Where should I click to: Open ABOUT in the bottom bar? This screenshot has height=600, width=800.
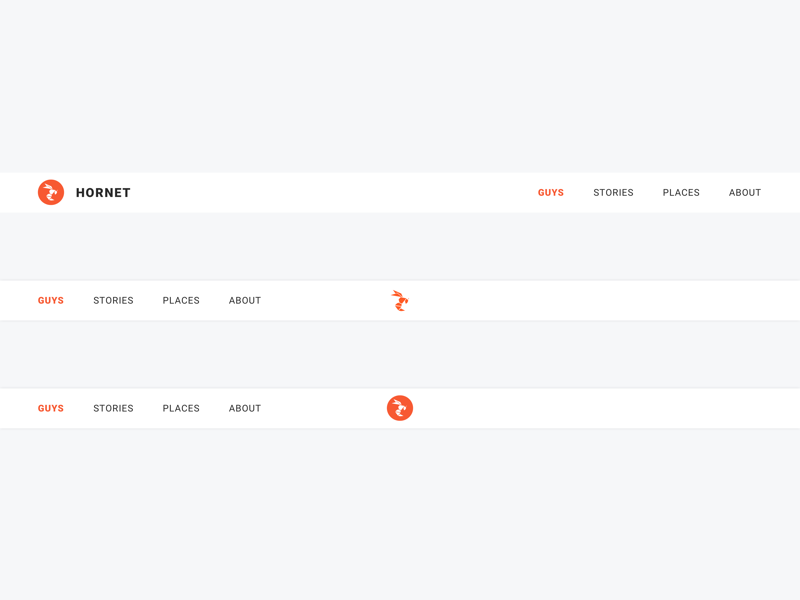(245, 408)
